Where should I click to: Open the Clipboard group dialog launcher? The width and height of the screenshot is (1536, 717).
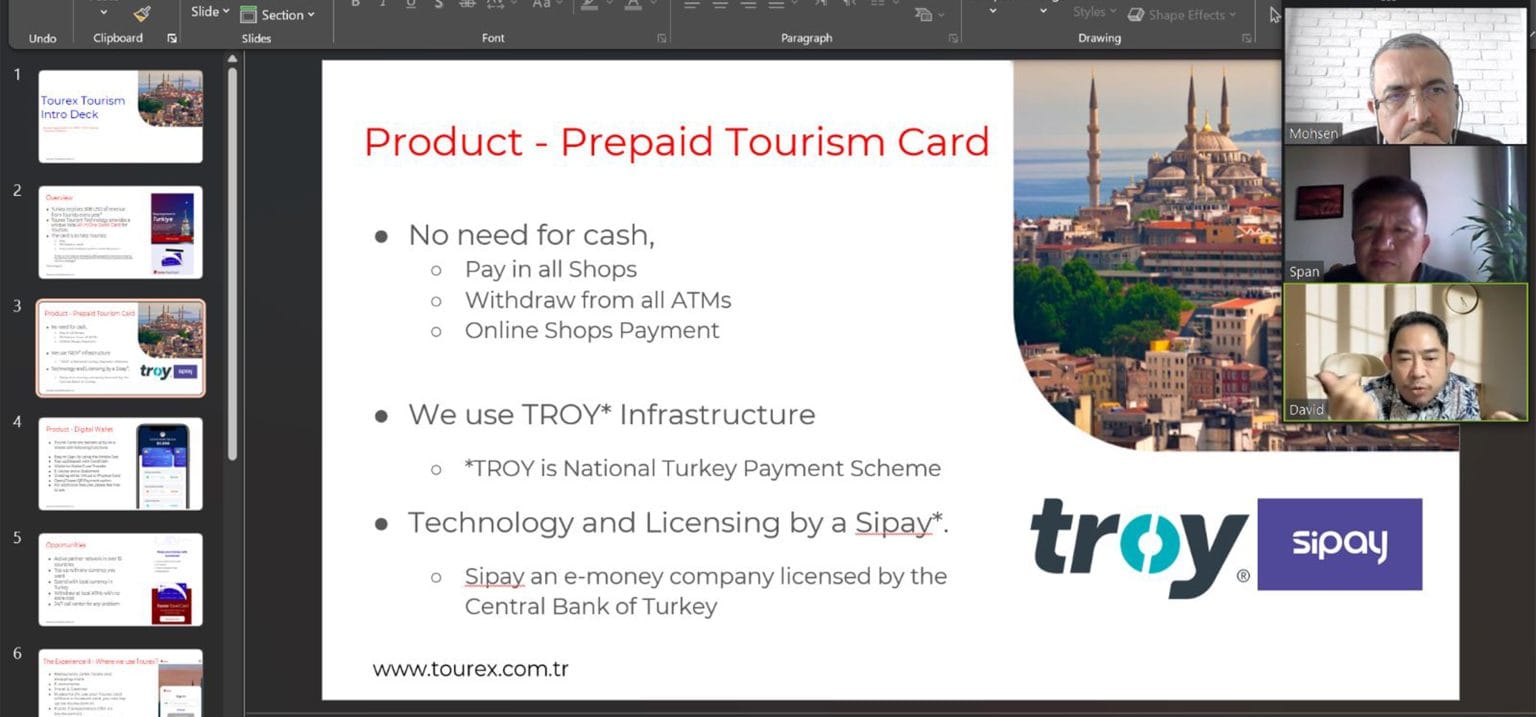(x=172, y=38)
